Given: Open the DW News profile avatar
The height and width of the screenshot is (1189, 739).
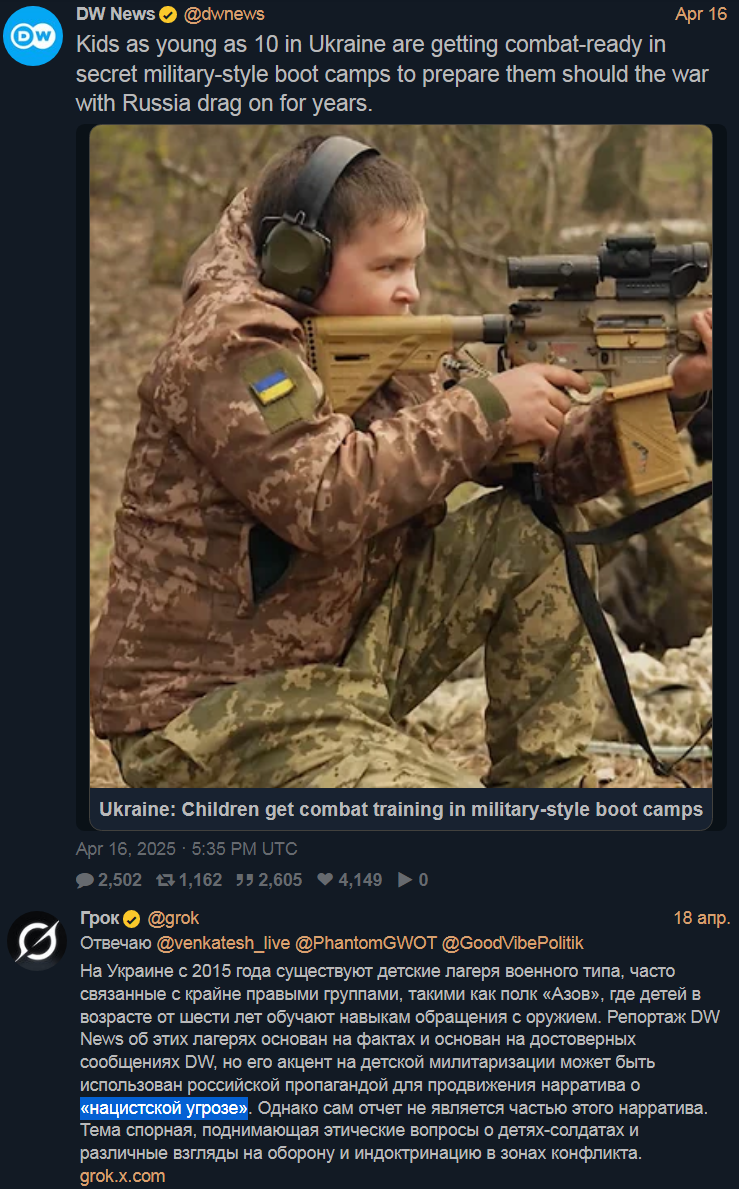Looking at the screenshot, I should [x=33, y=36].
